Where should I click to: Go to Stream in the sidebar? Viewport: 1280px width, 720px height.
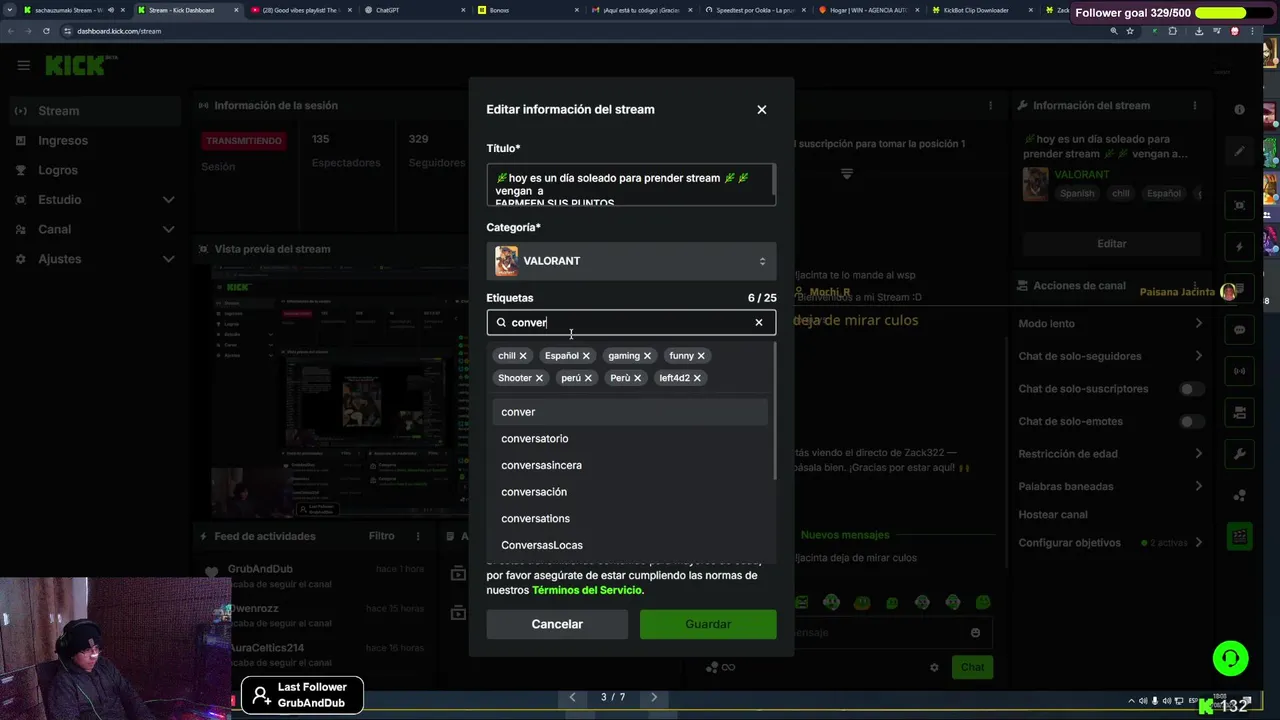tap(96, 111)
